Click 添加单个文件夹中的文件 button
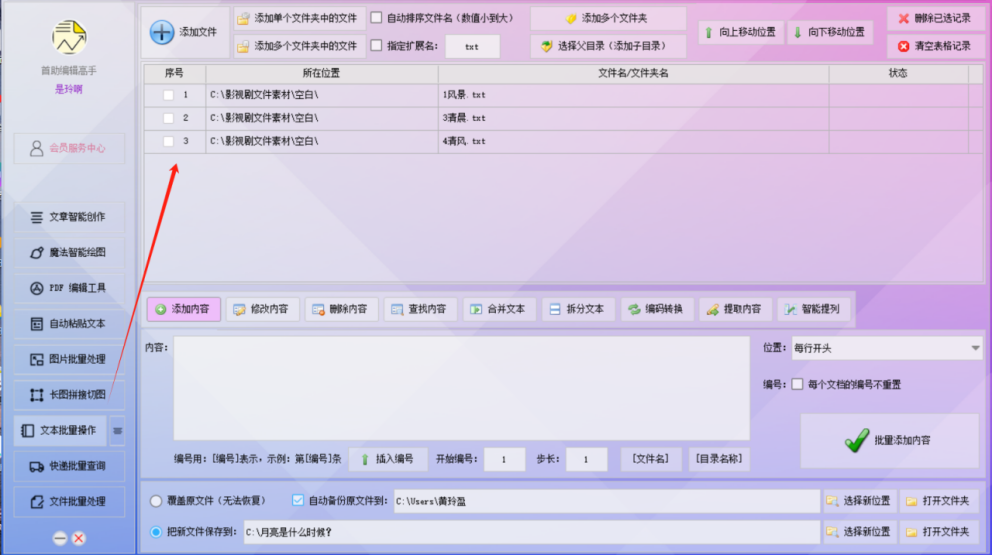The image size is (992, 556). (x=299, y=18)
